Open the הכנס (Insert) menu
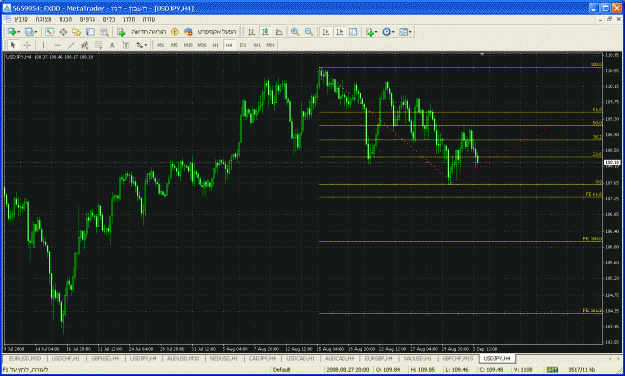Screen dimensions: 625x376 pos(65,19)
